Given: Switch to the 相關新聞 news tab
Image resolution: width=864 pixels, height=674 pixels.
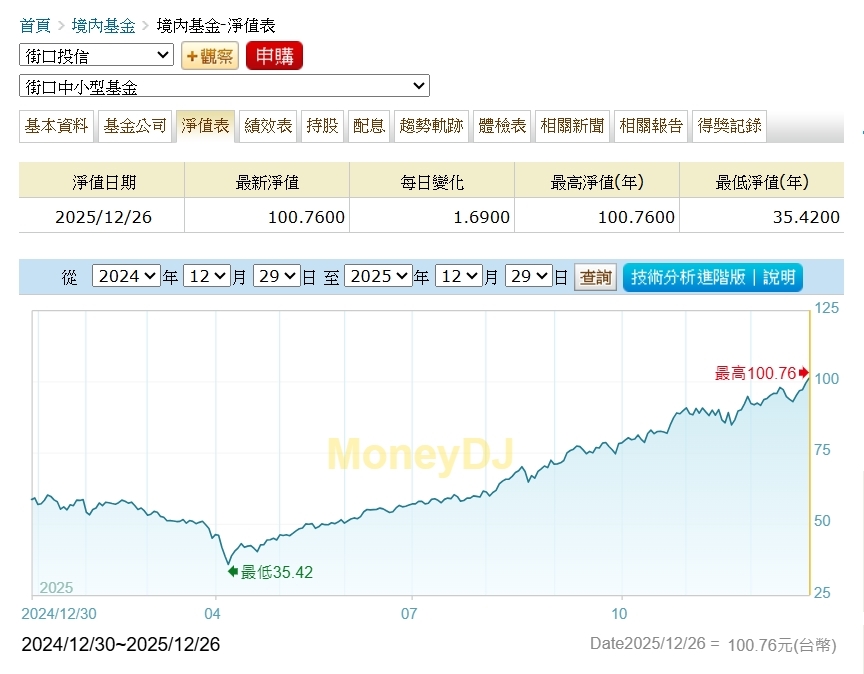Looking at the screenshot, I should pos(572,126).
